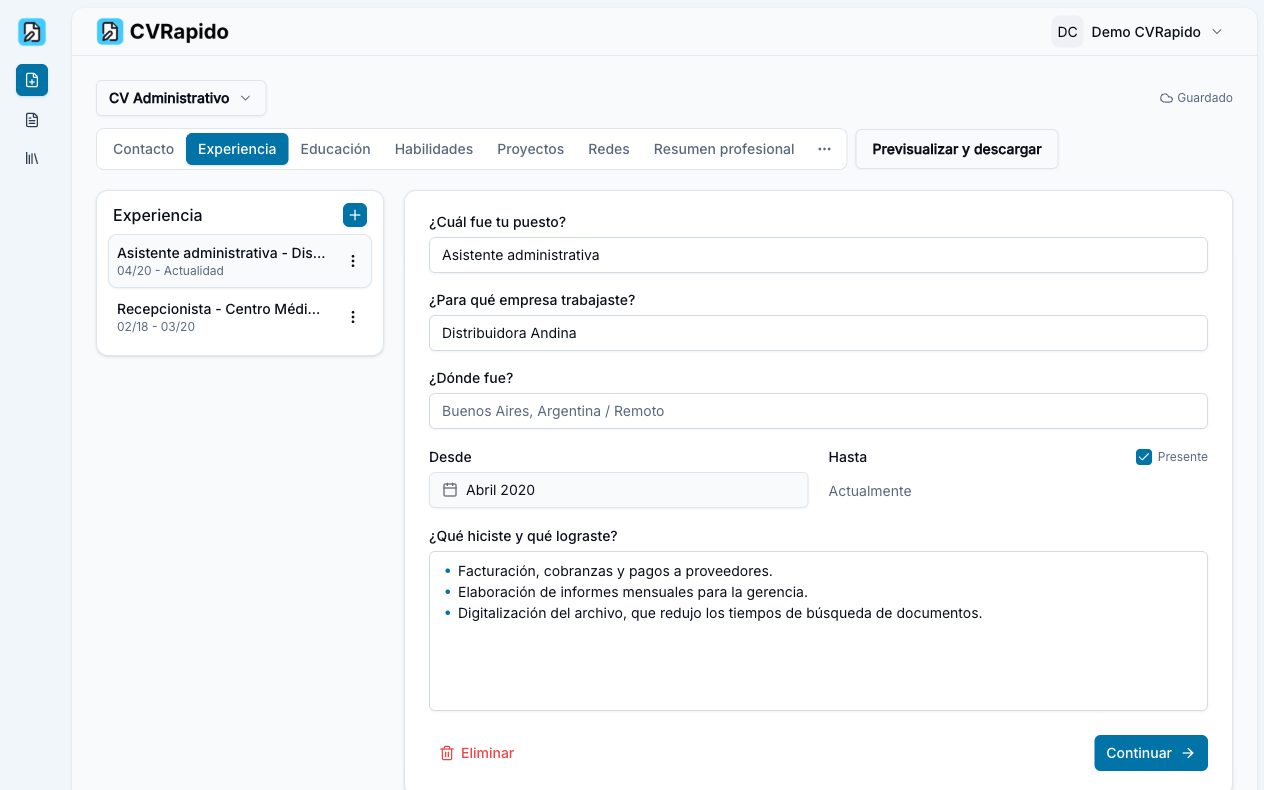Click the Continuar button

coord(1151,753)
